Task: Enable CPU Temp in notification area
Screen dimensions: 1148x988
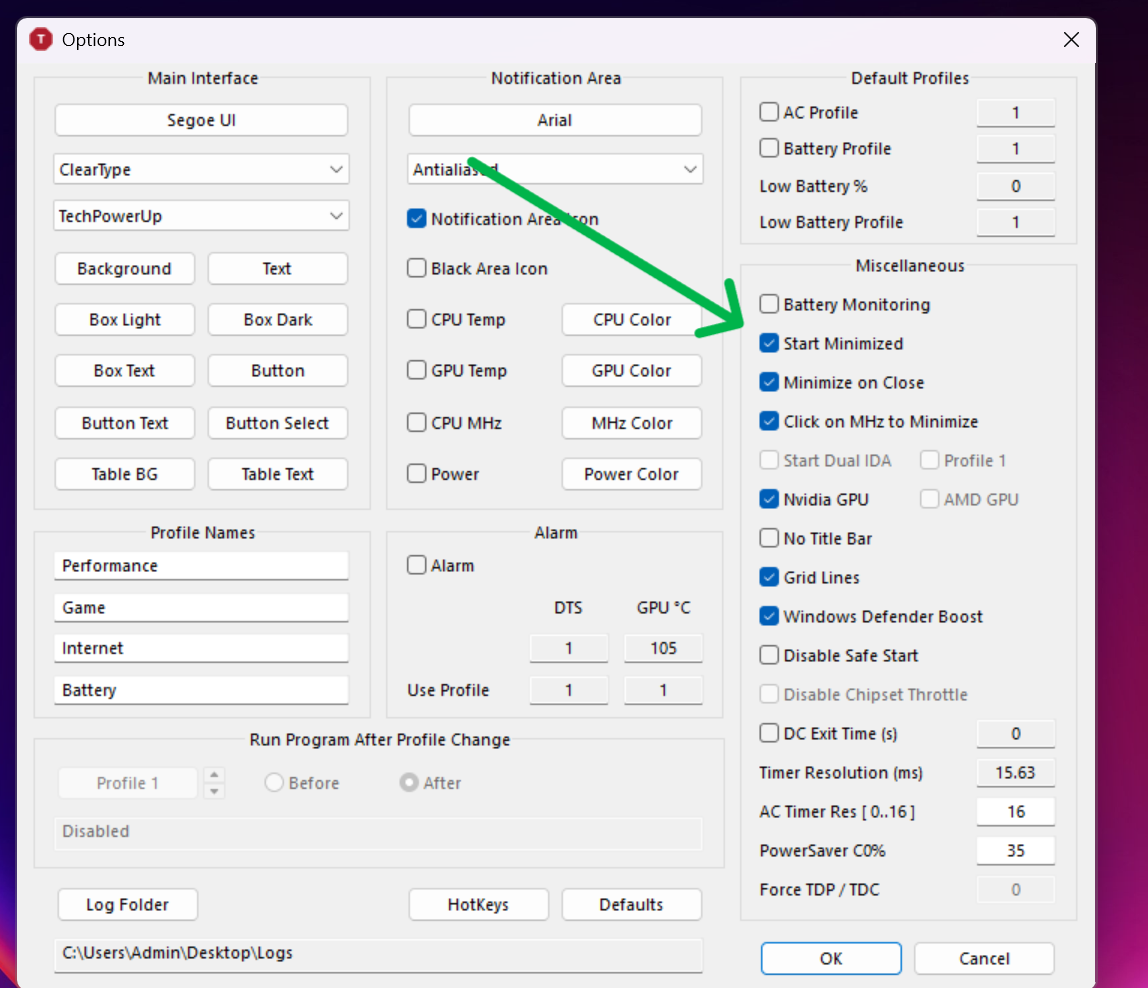Action: [x=417, y=319]
